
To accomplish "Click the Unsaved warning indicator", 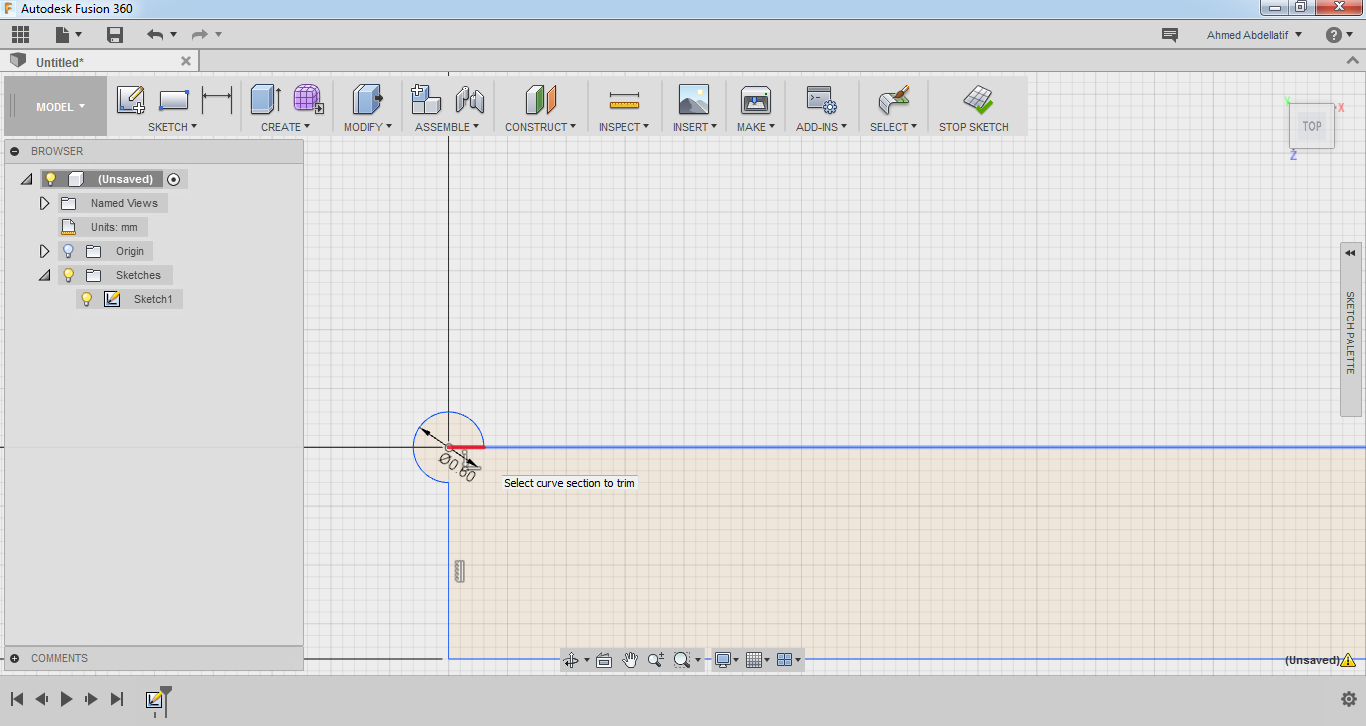I will click(x=1348, y=660).
